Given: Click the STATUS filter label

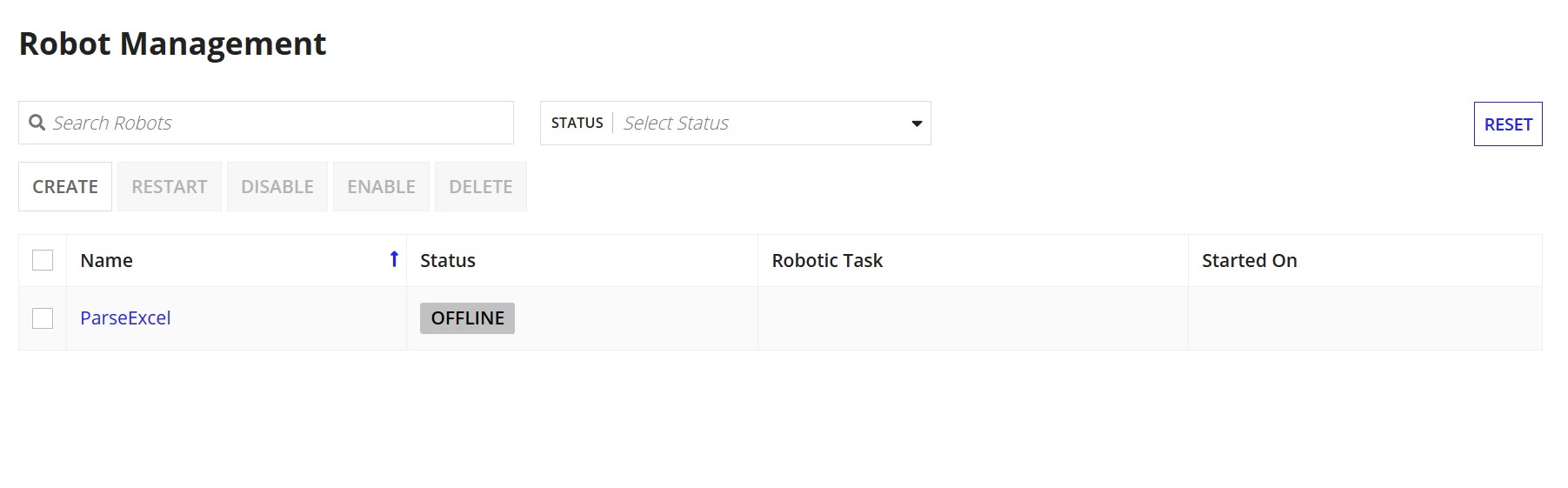Looking at the screenshot, I should pyautogui.click(x=577, y=123).
